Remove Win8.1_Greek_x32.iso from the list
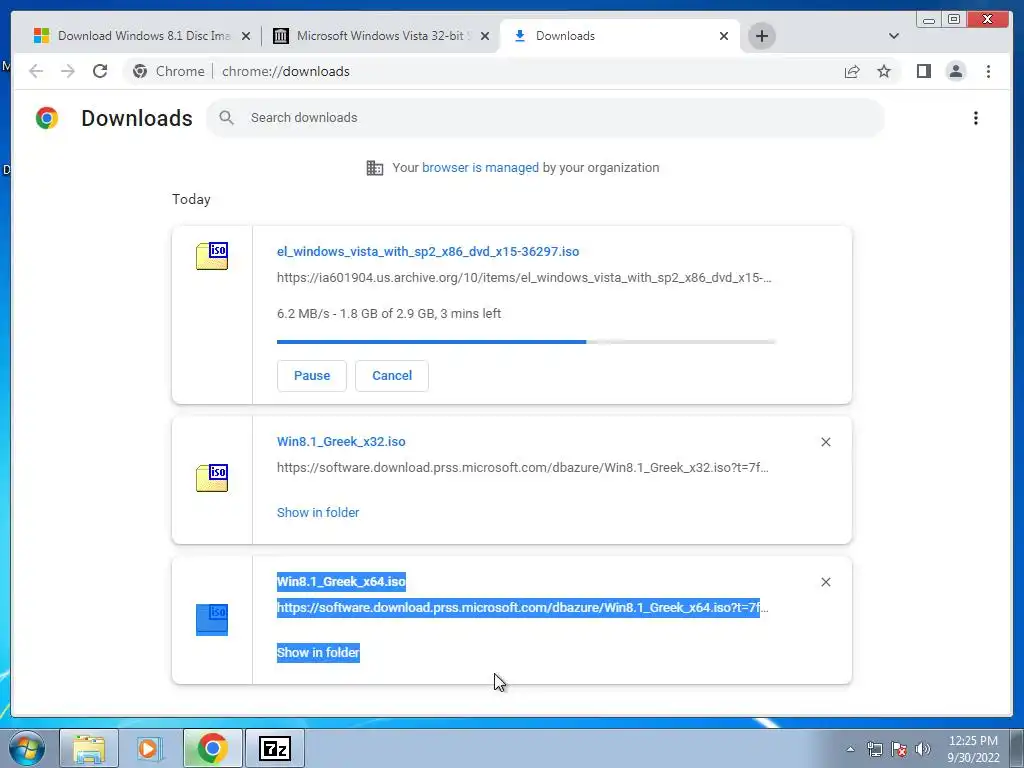This screenshot has height=768, width=1024. tap(825, 442)
